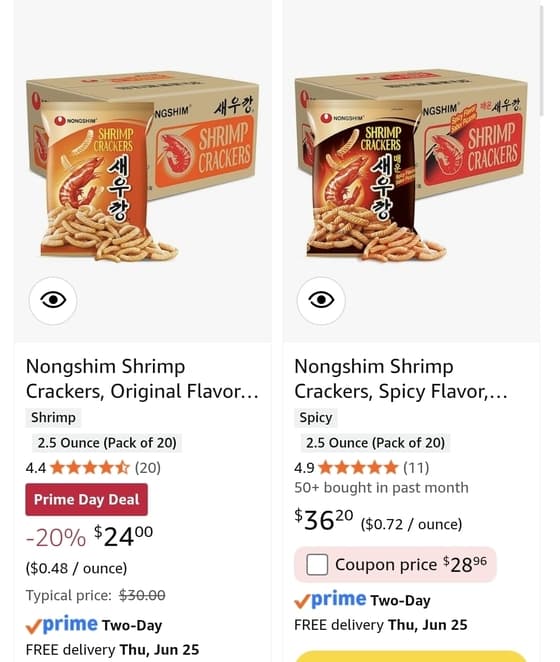Image resolution: width=560 pixels, height=662 pixels.
Task: Tick the Coupon price $28.96 checkbox
Action: point(317,564)
